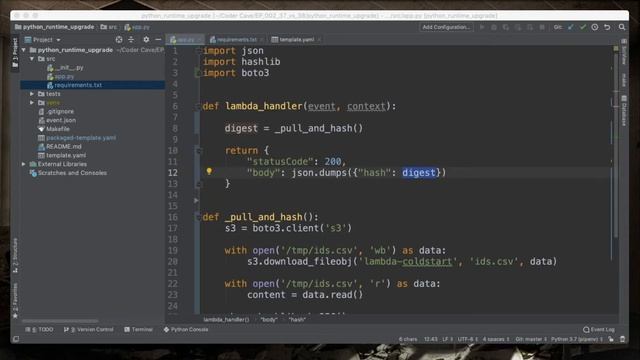Open Project panel settings gear
Image resolution: width=640 pixels, height=360 pixels.
(146, 40)
